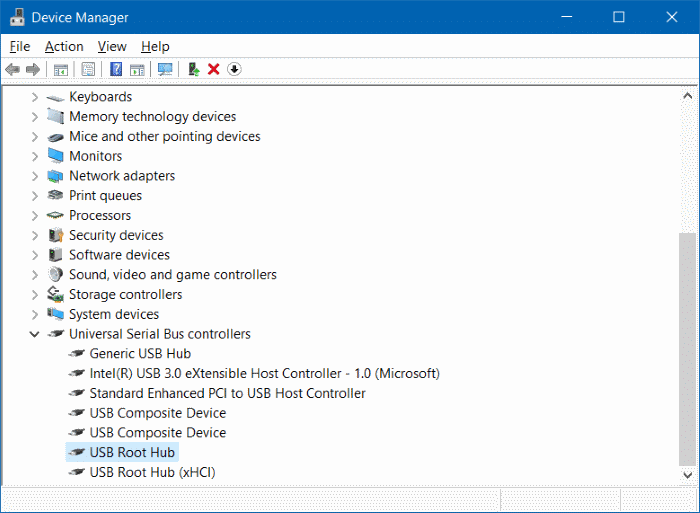Open the Help menu
Screen dimensions: 700x513
[x=155, y=46]
